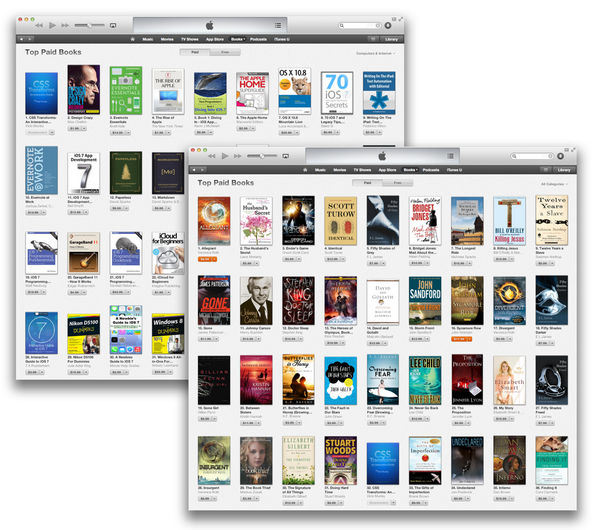Viewport: 599px width, 530px height.
Task: Click the fullscreen arrows icon in front window
Action: point(573,150)
